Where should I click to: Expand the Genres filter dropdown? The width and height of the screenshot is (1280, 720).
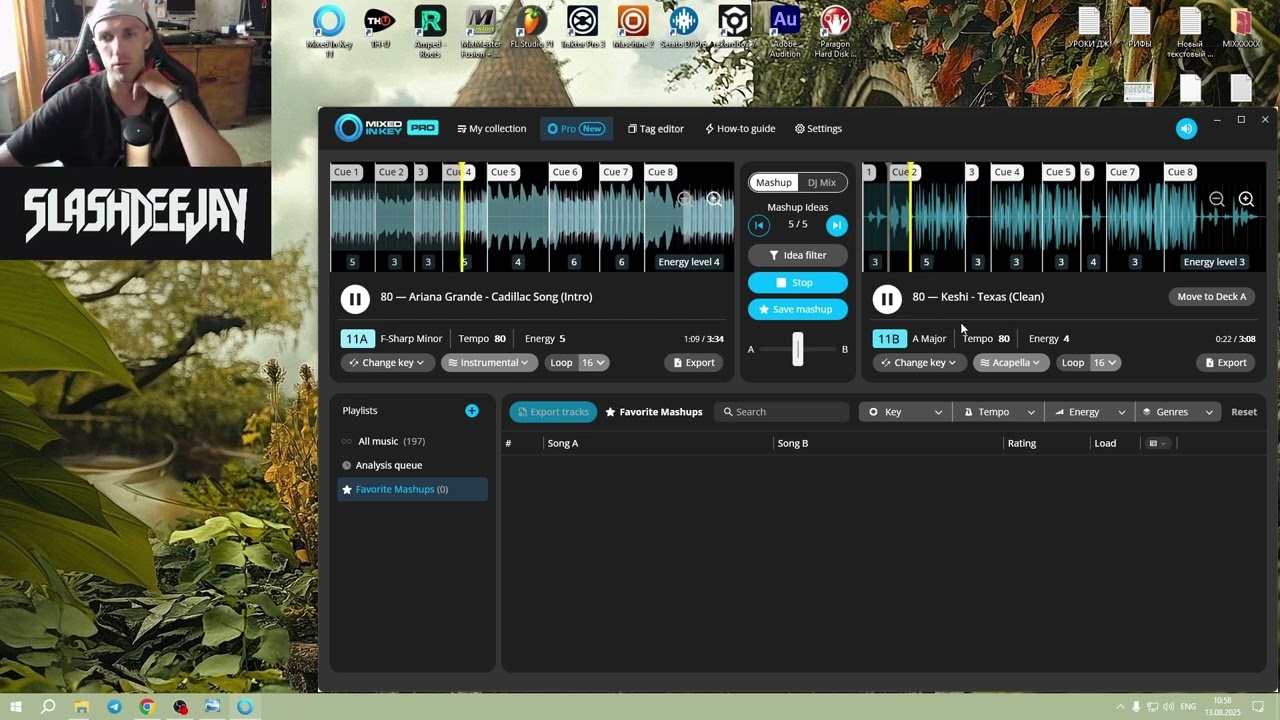point(1179,412)
